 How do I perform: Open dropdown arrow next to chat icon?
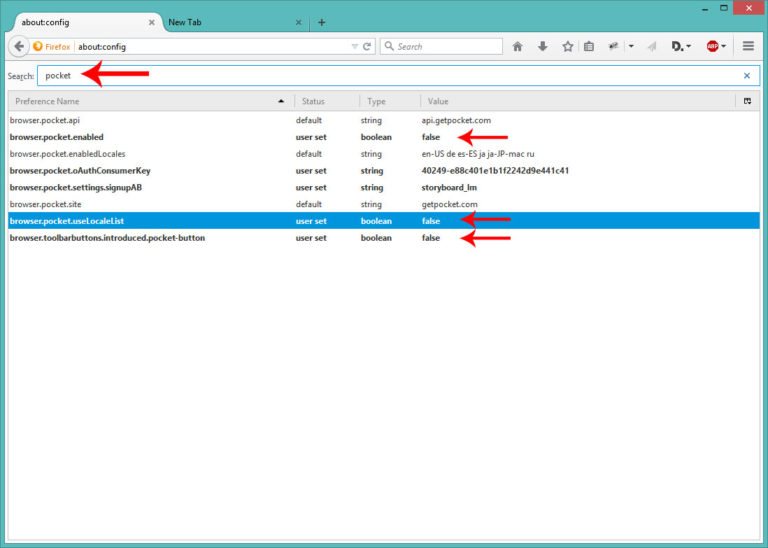pos(631,47)
